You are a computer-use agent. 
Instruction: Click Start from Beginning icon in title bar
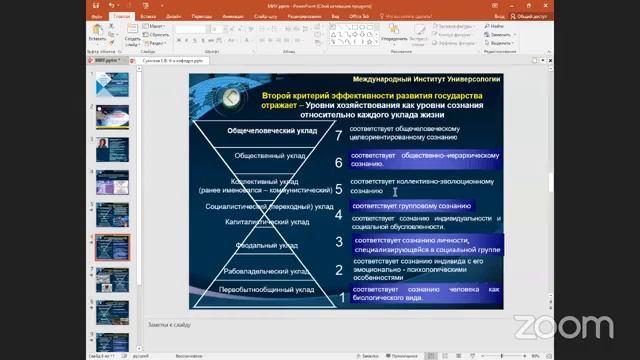point(146,6)
